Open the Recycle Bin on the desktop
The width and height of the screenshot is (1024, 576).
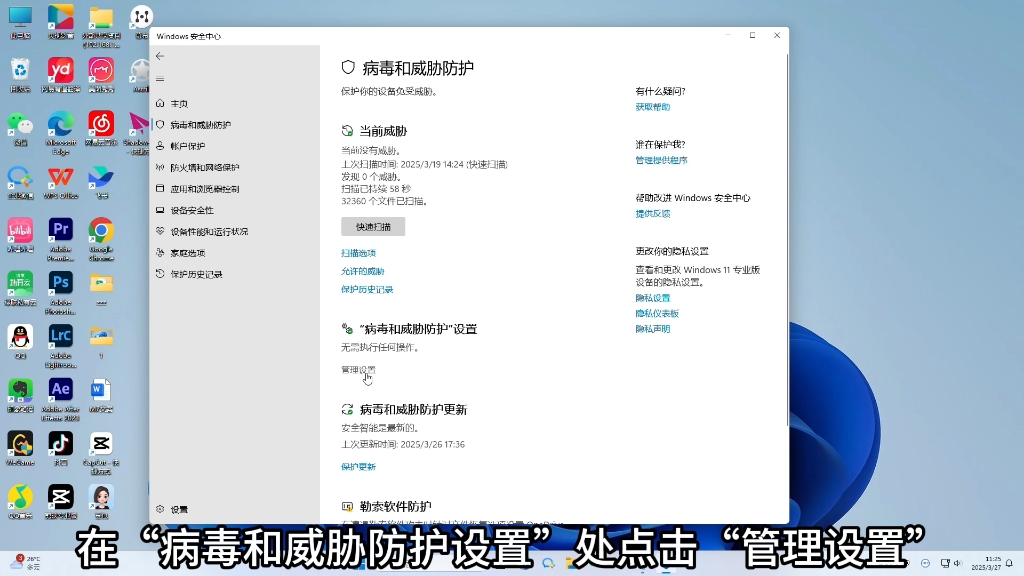click(20, 68)
